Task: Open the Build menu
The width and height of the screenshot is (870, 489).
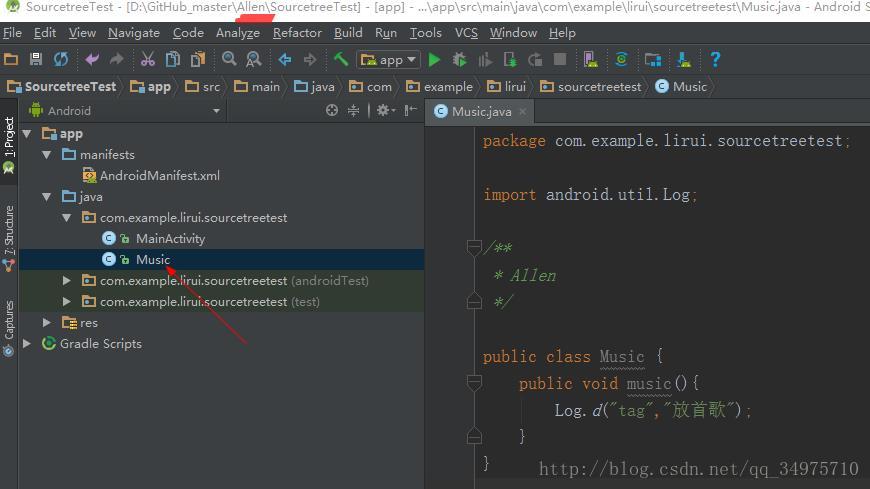Action: pos(348,33)
